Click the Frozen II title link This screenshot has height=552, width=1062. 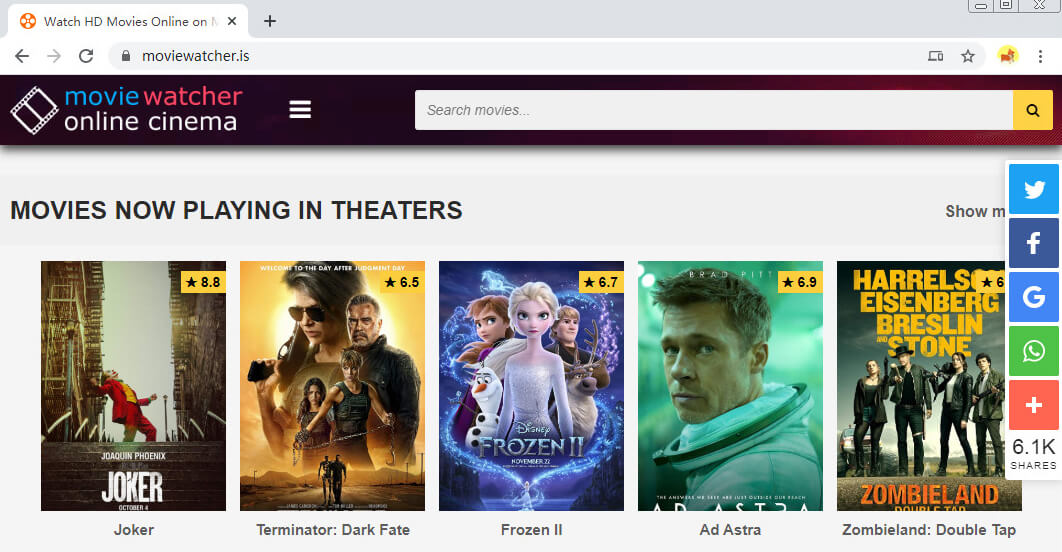pos(532,530)
